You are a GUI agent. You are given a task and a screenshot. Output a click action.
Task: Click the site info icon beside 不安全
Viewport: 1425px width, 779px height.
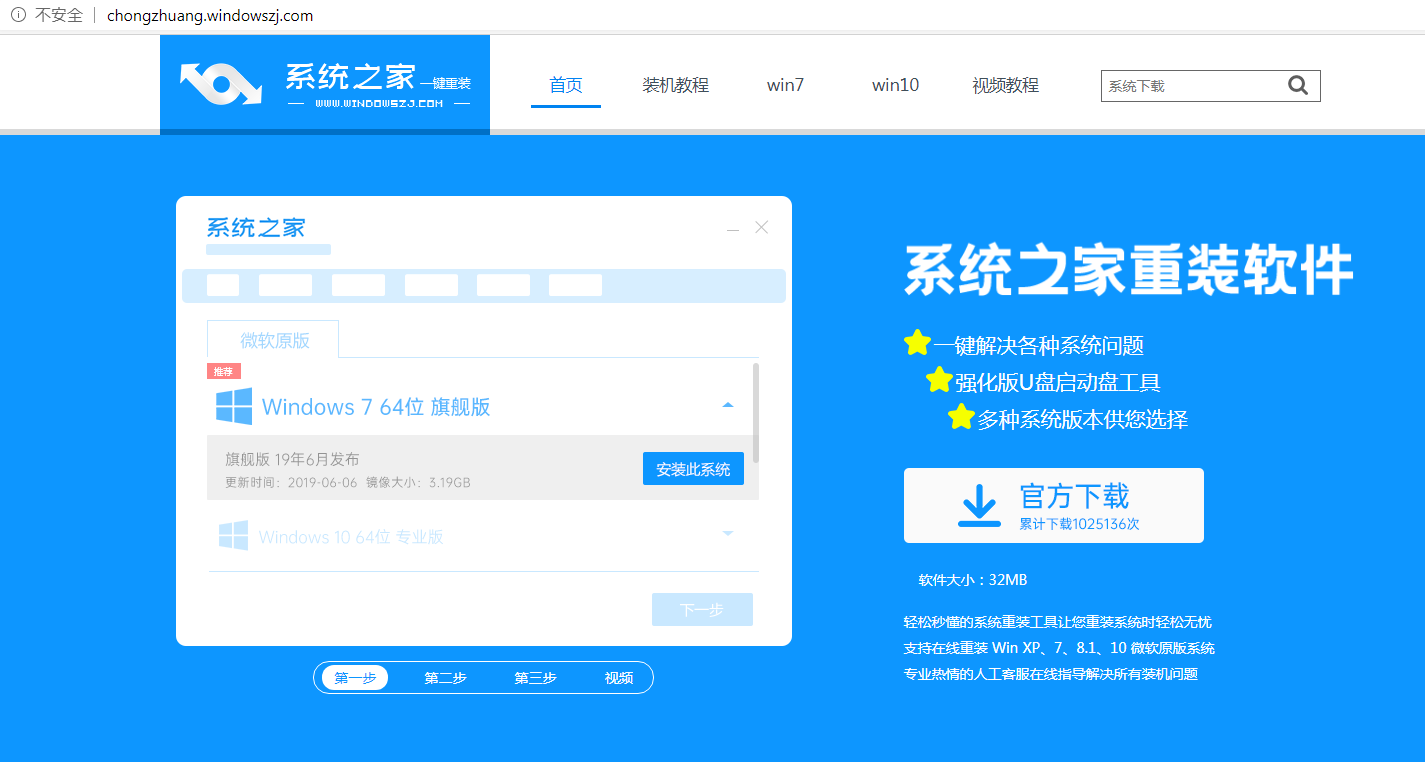pyautogui.click(x=18, y=15)
